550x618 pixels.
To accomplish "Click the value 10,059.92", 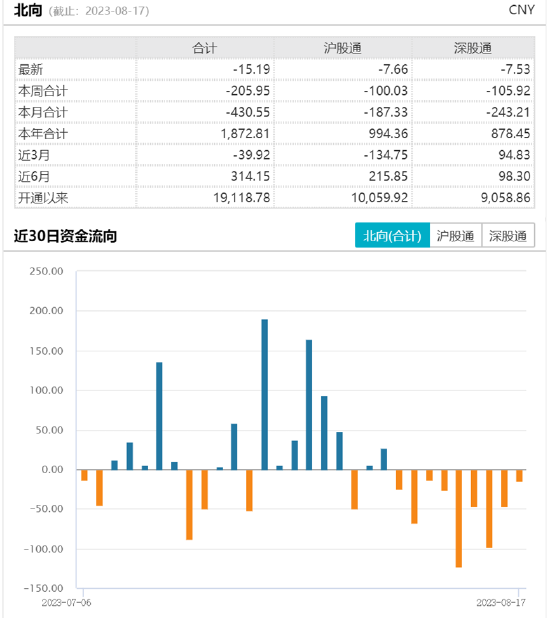I will click(x=380, y=197).
